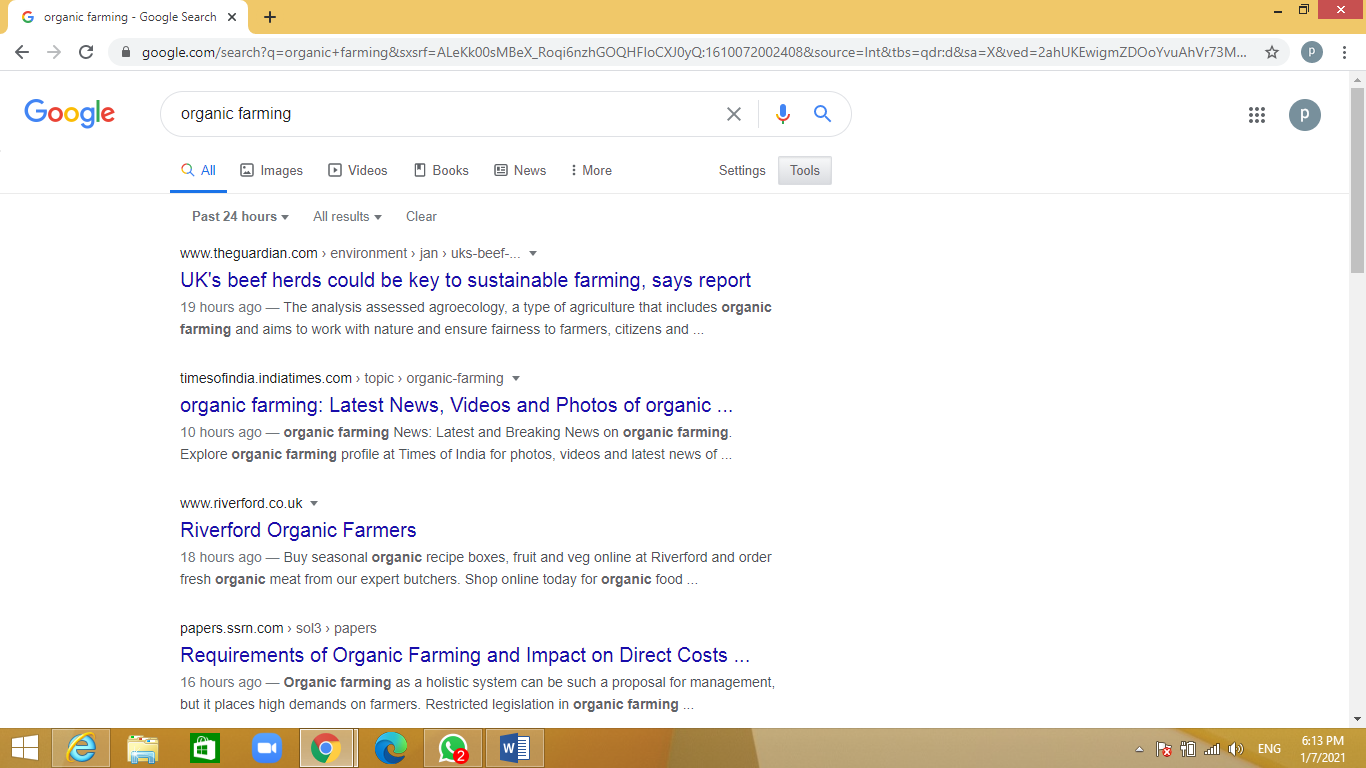Switch to the News tab
This screenshot has width=1366, height=768.
520,170
